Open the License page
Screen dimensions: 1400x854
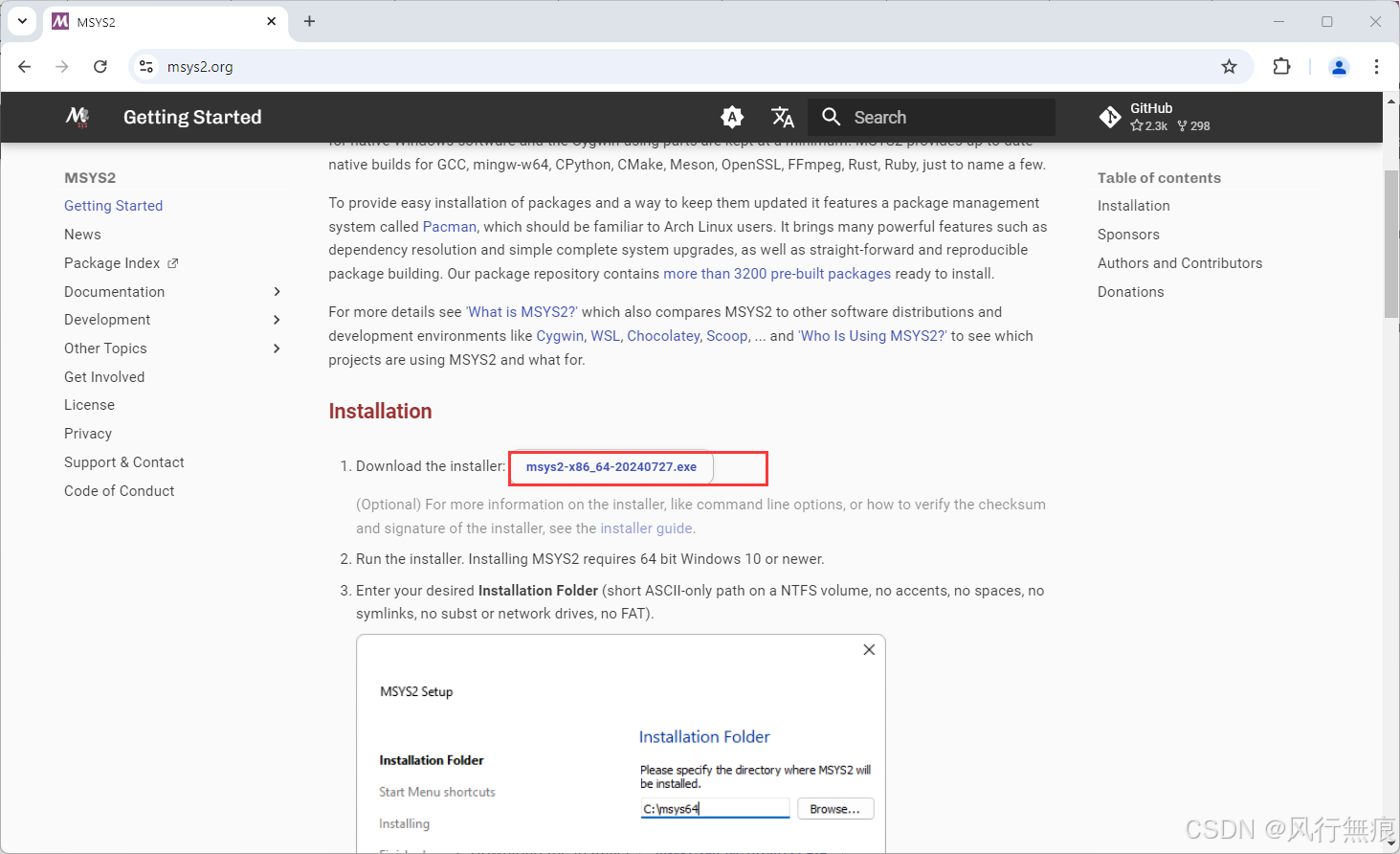pos(89,405)
